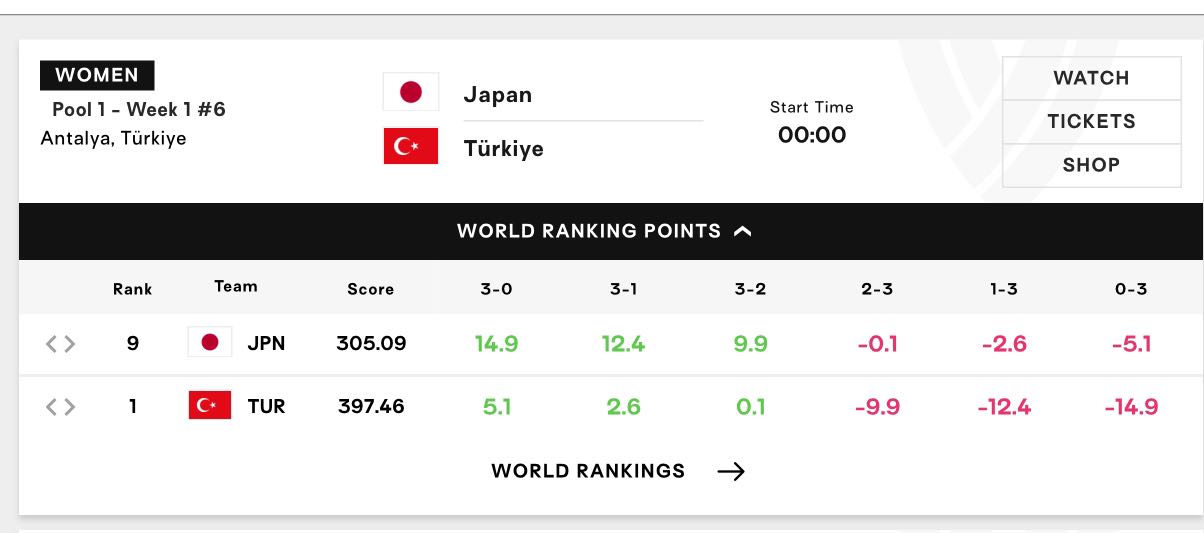The width and height of the screenshot is (1204, 533).
Task: Collapse the World Ranking Points chevron
Action: [742, 231]
